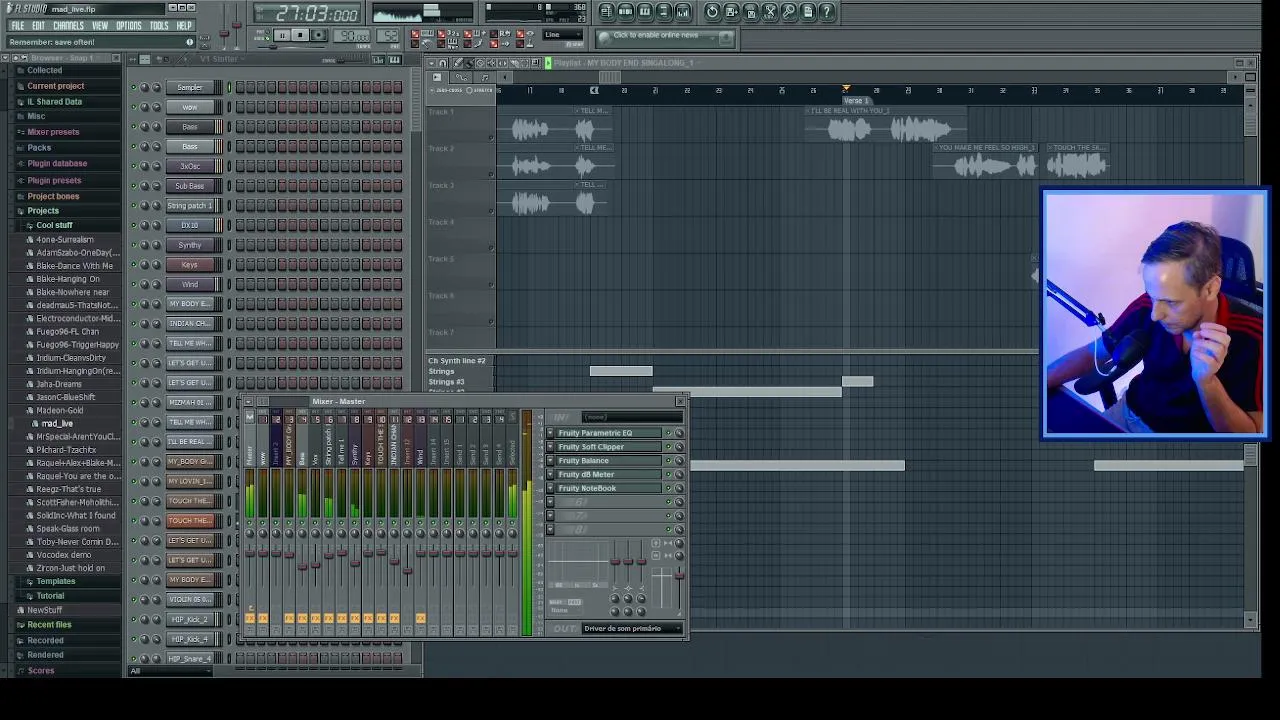
Task: Click the One-click recording magnifier icon
Action: tap(788, 11)
